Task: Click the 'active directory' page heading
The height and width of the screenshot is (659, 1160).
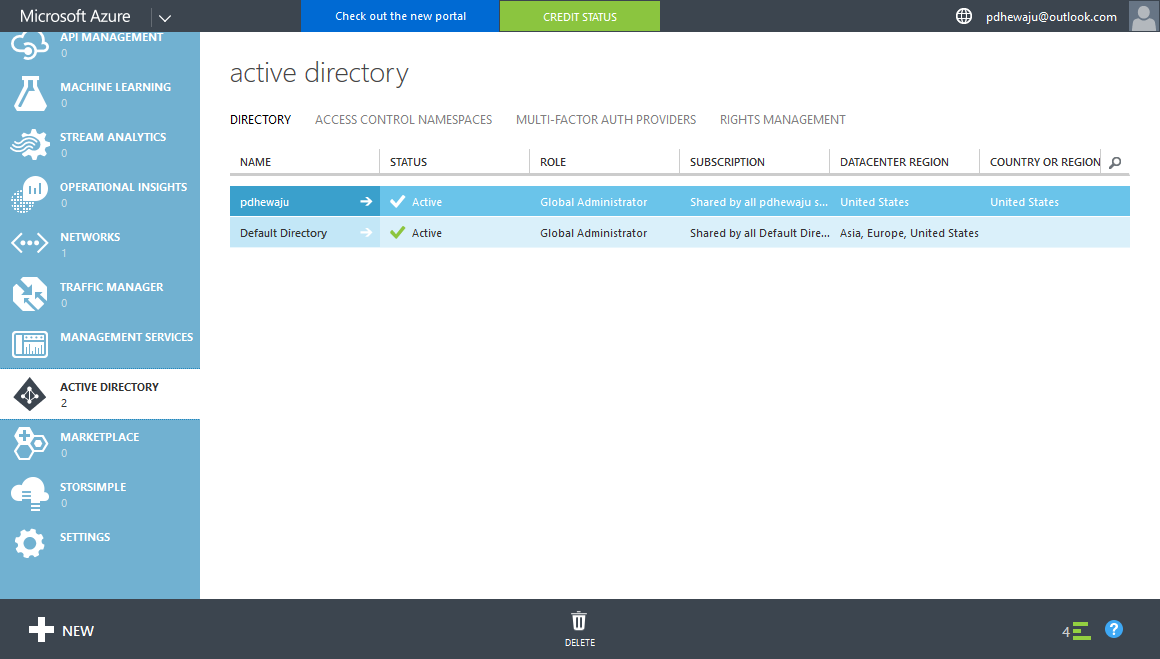Action: [319, 73]
